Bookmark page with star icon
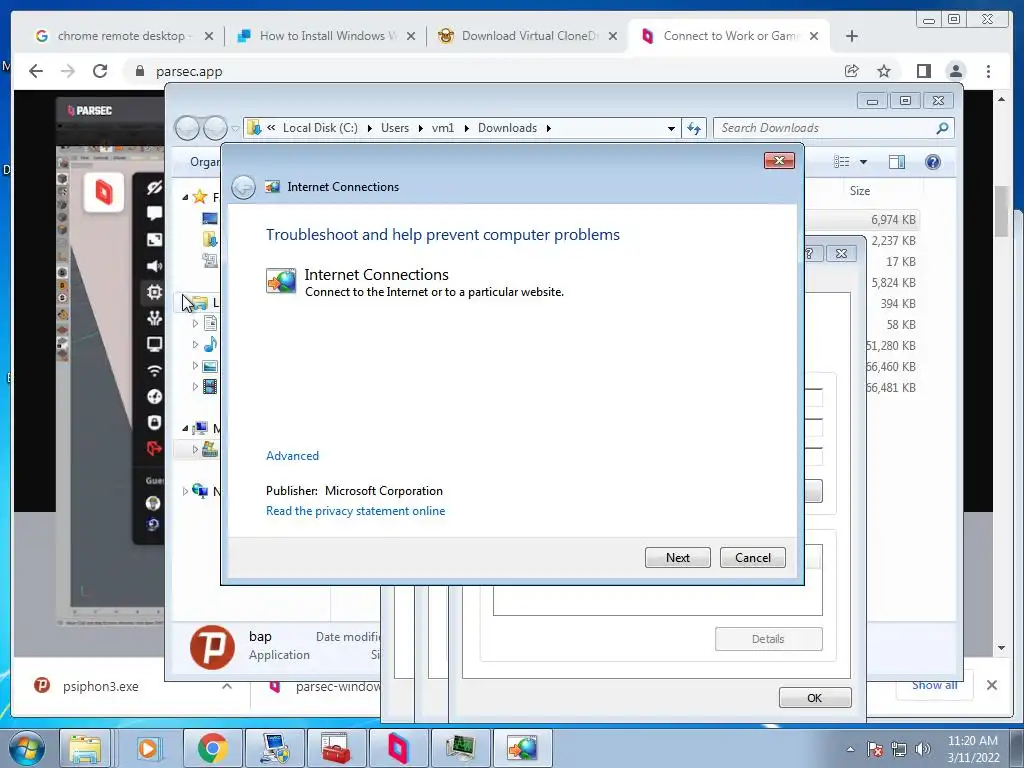Screen dimensions: 1024x768 [x=884, y=71]
